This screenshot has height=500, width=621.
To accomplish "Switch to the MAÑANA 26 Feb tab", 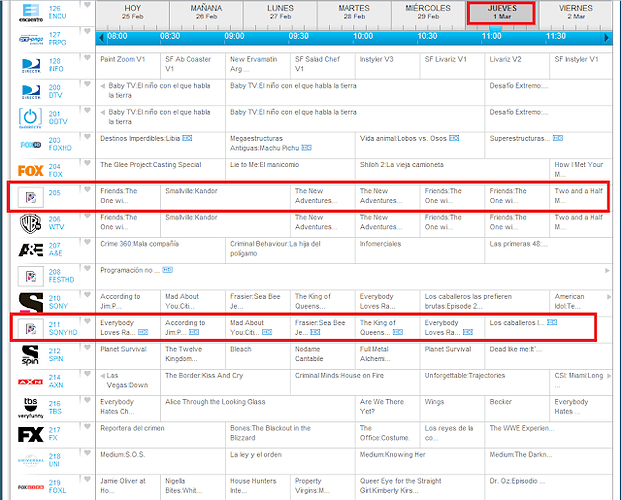I will [205, 12].
